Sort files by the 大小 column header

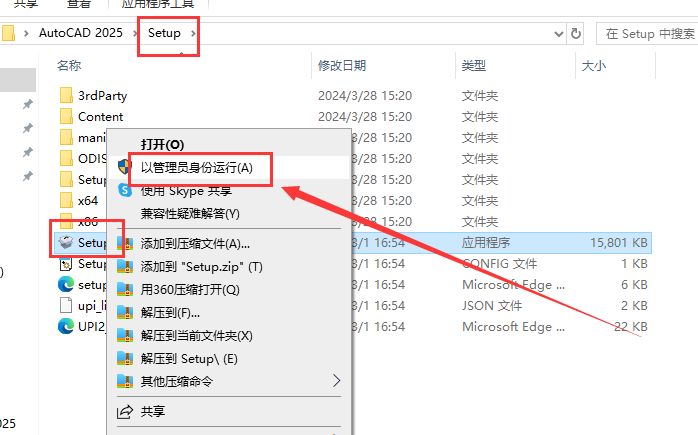click(593, 66)
